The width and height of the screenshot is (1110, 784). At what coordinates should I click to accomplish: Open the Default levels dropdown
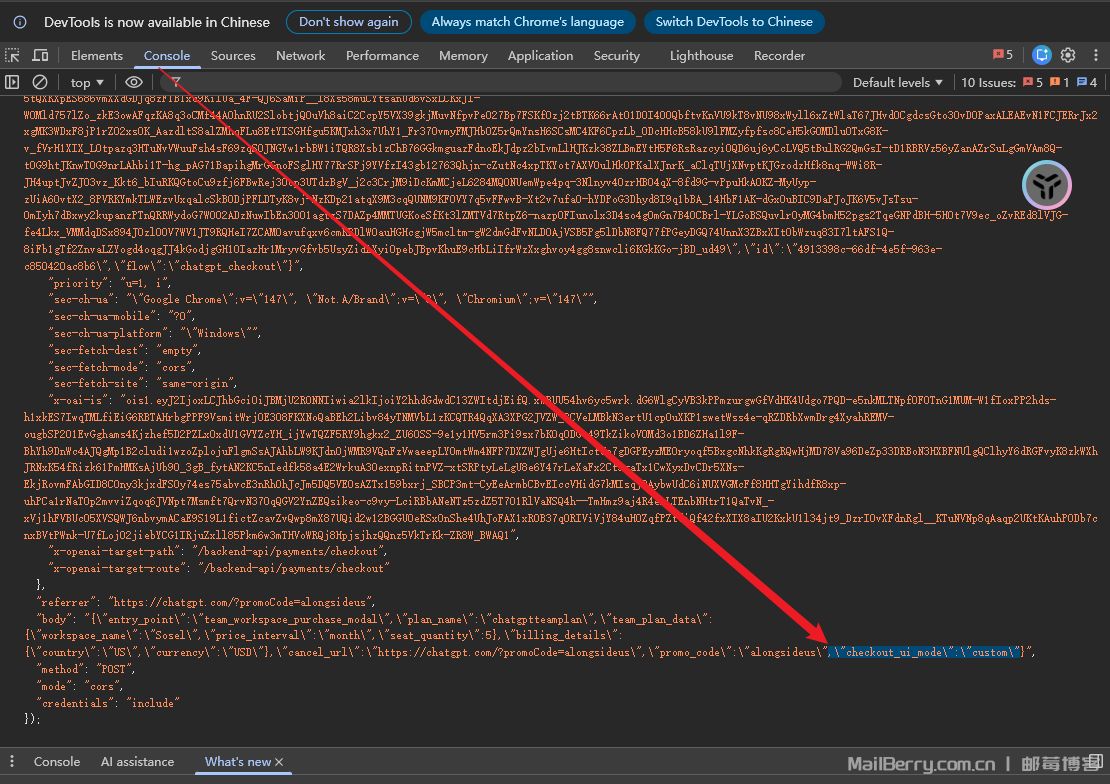898,82
